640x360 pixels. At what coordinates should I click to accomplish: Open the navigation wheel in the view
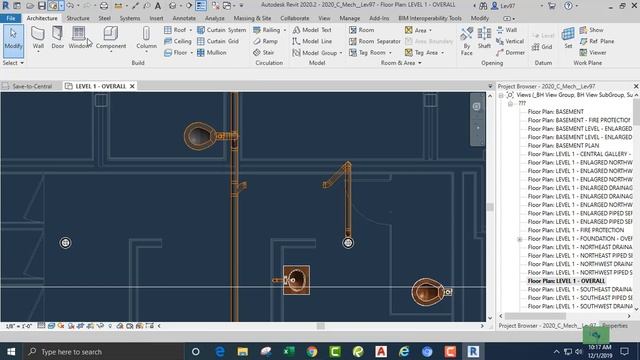click(x=476, y=107)
